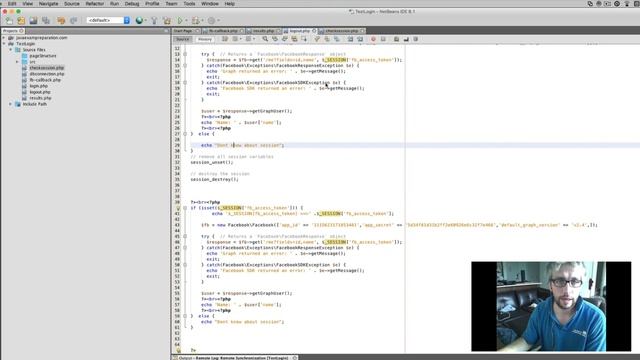
Task: Expand the Include Path node
Action: pyautogui.click(x=11, y=104)
